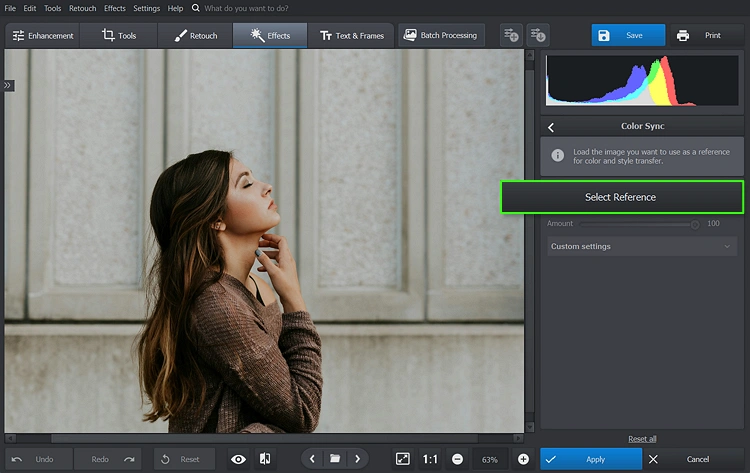750x473 pixels.
Task: Open the Effects menu in menu bar
Action: click(115, 8)
